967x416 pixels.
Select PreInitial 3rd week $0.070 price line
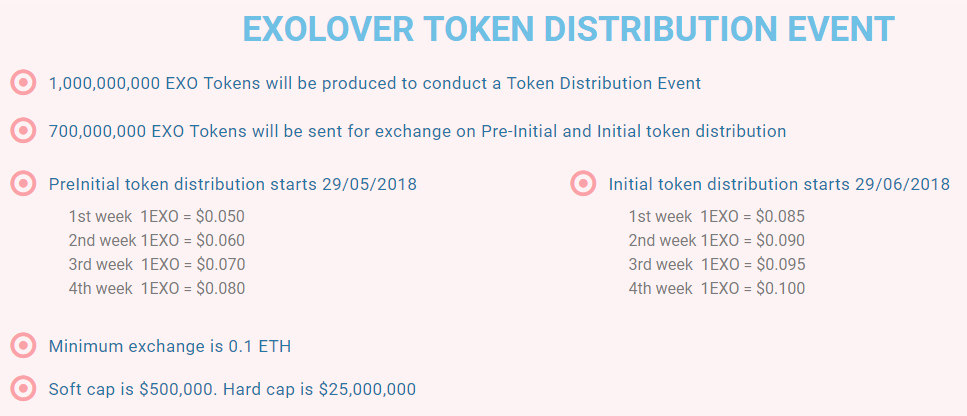157,264
